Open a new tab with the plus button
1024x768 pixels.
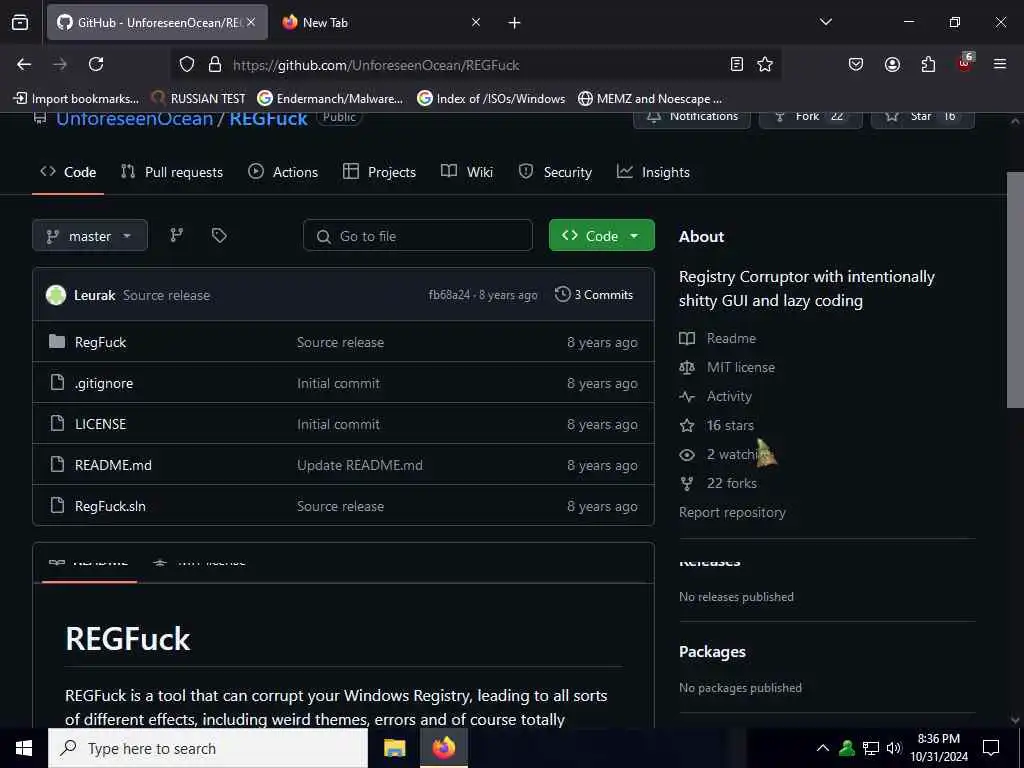click(515, 22)
